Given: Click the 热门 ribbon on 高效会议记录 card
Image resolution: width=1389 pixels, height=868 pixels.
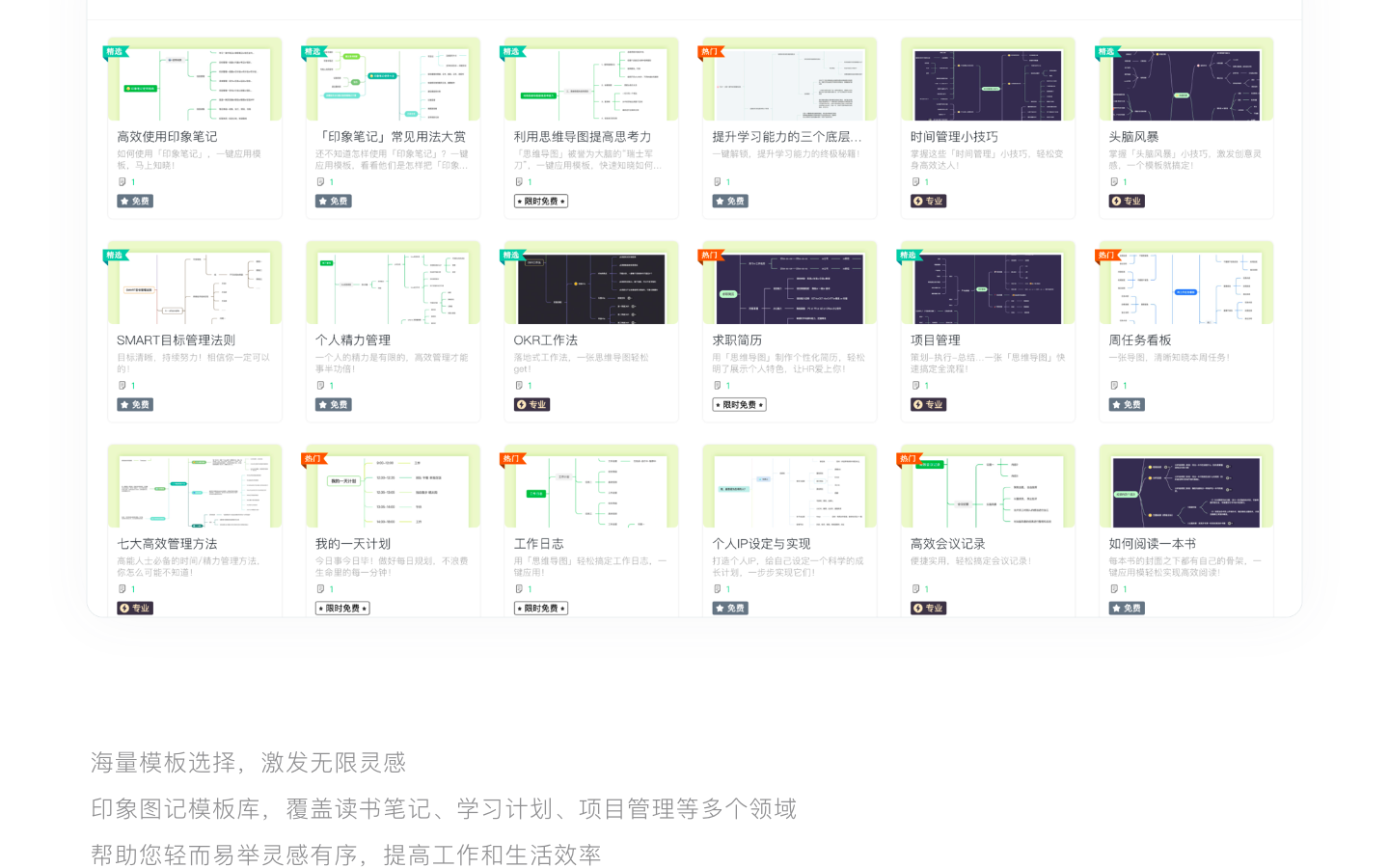Looking at the screenshot, I should pos(908,459).
